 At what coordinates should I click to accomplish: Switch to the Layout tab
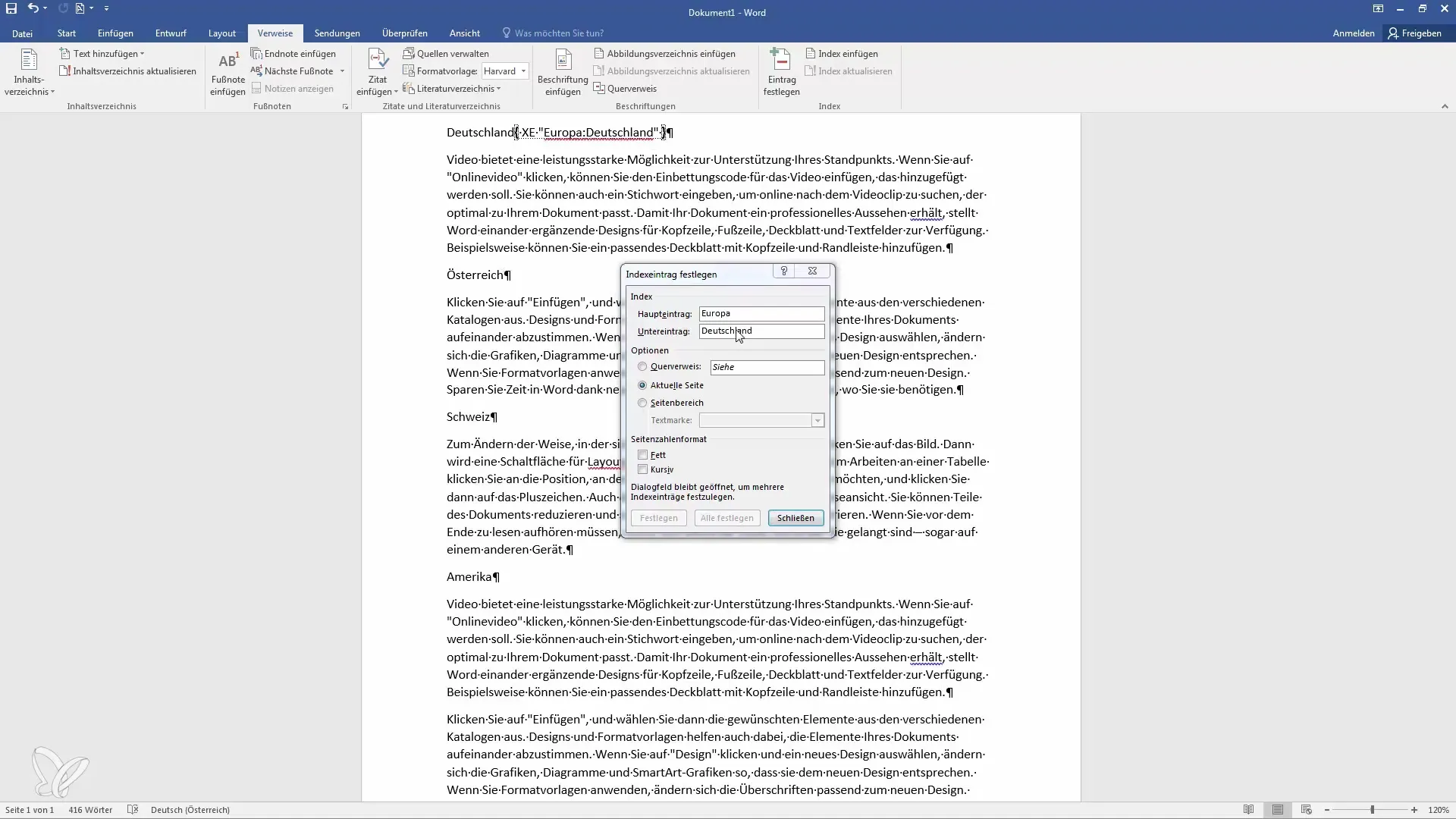pyautogui.click(x=222, y=33)
